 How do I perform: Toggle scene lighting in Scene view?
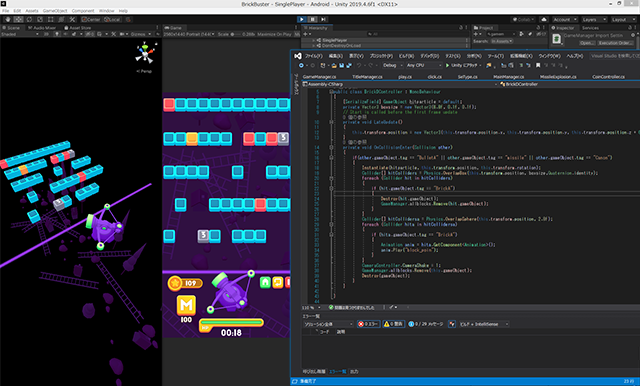click(x=57, y=34)
